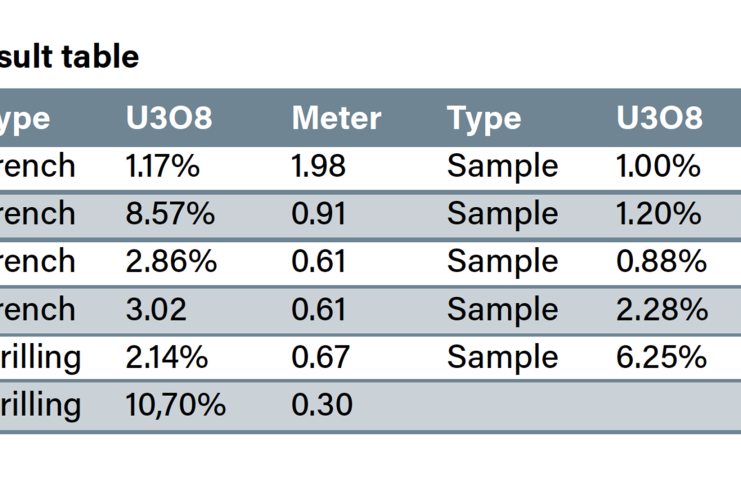The width and height of the screenshot is (741, 486).
Task: Select the 1.20% sample cell
Action: coord(659,214)
